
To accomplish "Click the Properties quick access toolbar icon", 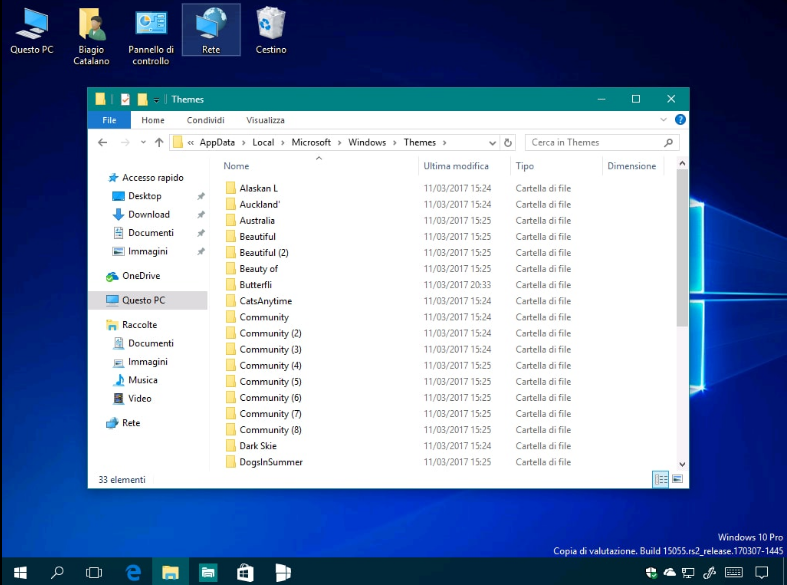I will coord(125,99).
